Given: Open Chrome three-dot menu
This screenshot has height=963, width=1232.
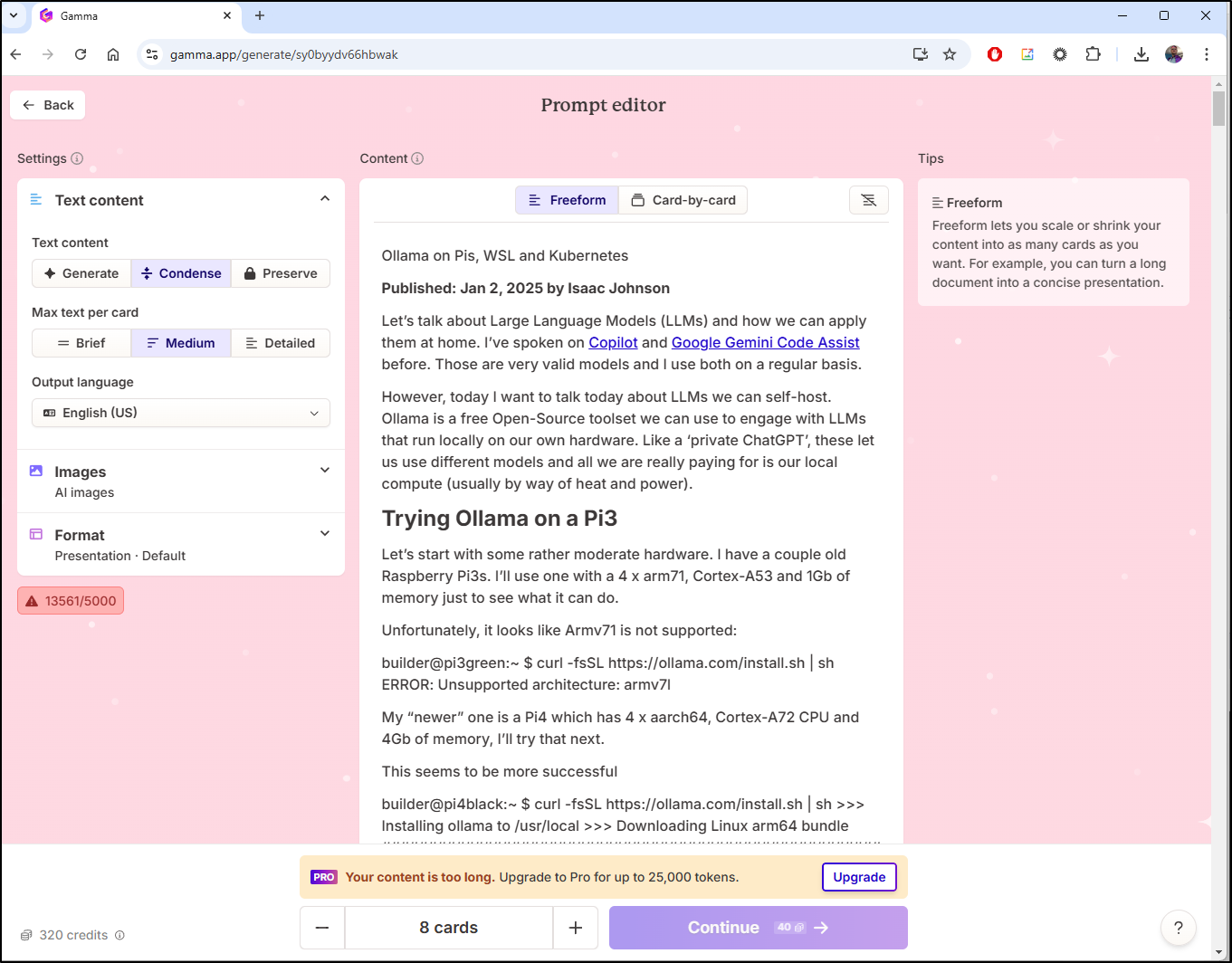Looking at the screenshot, I should (1207, 54).
